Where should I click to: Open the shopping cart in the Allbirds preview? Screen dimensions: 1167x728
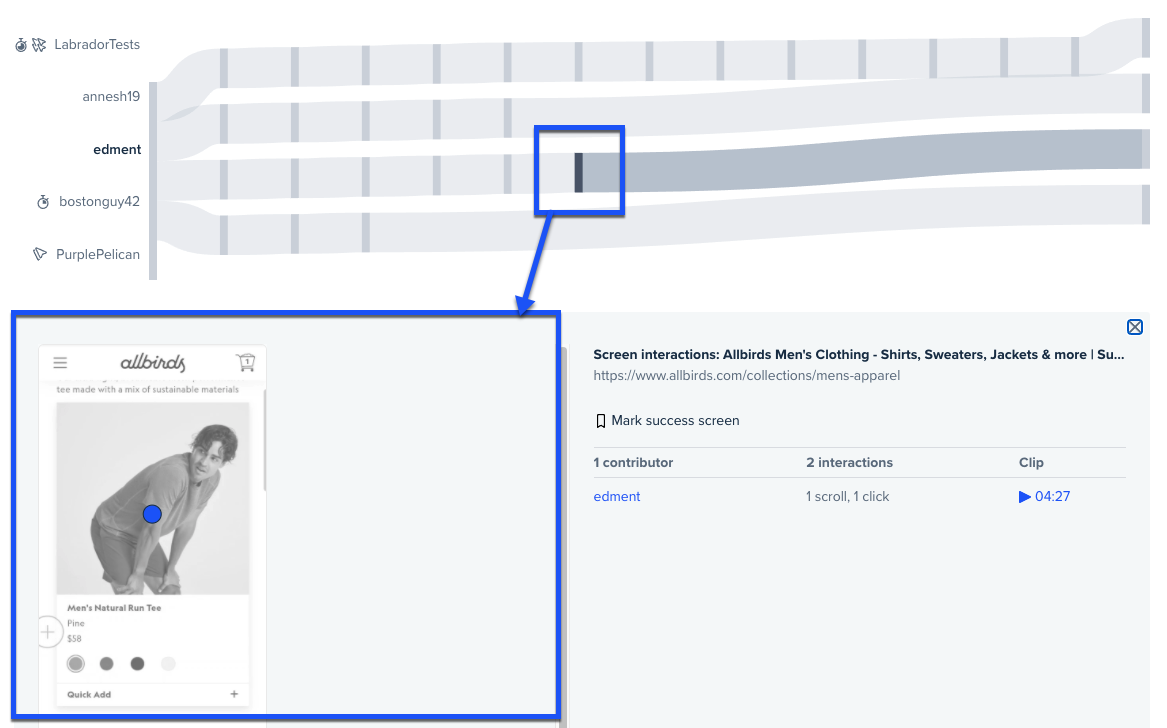246,362
